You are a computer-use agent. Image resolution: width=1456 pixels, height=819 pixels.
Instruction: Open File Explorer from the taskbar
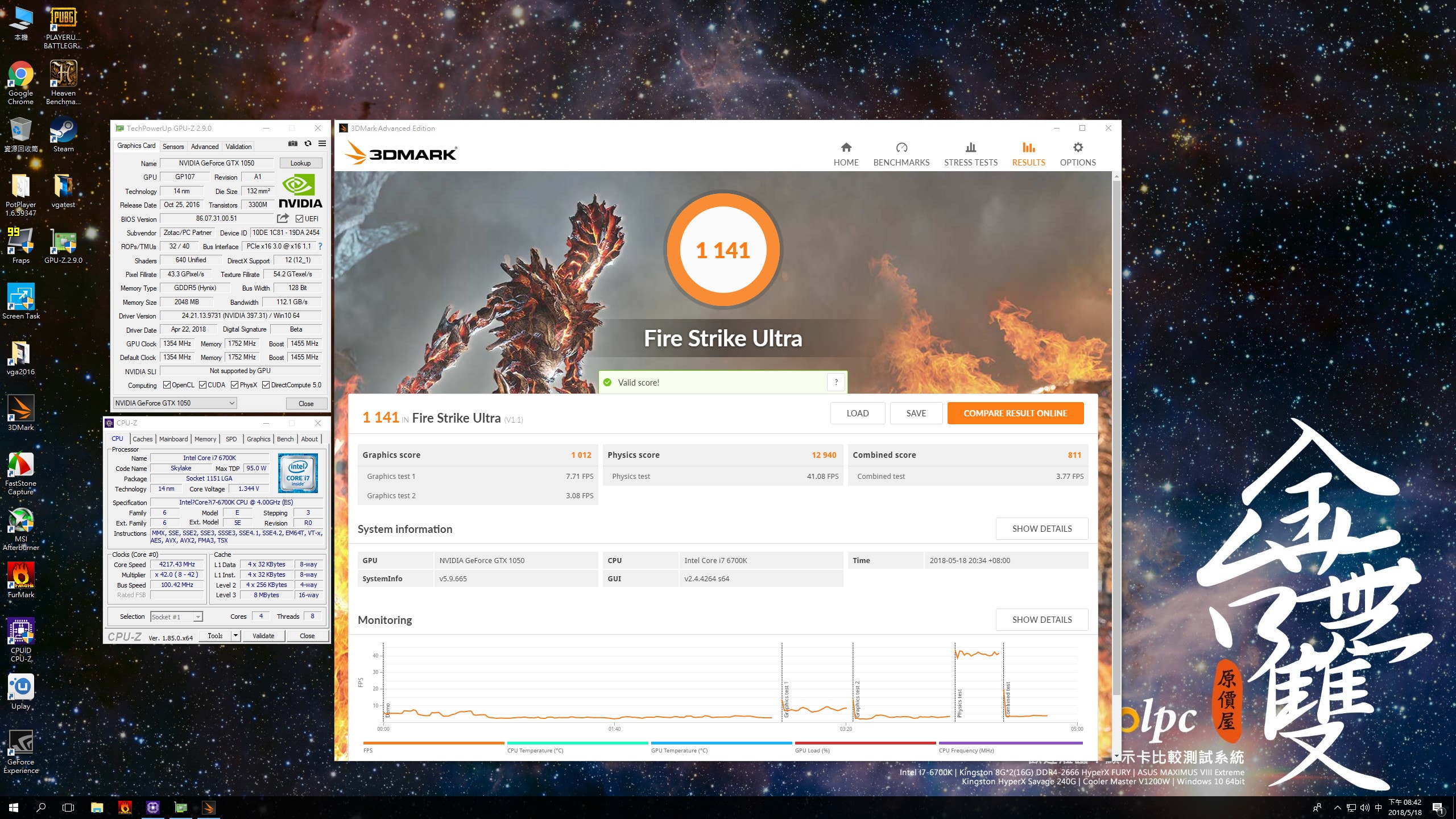click(x=97, y=808)
